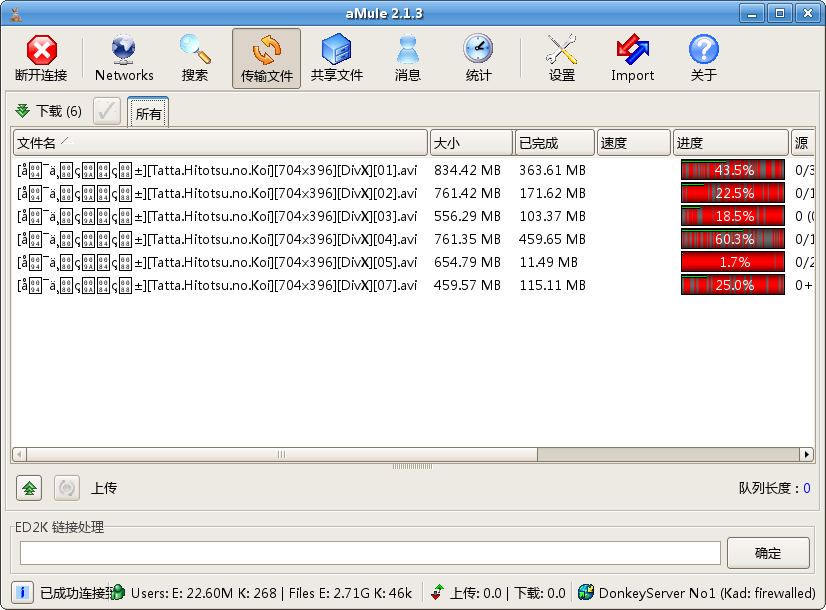Open the About (关于) dialog
The height and width of the screenshot is (610, 826).
(x=704, y=58)
